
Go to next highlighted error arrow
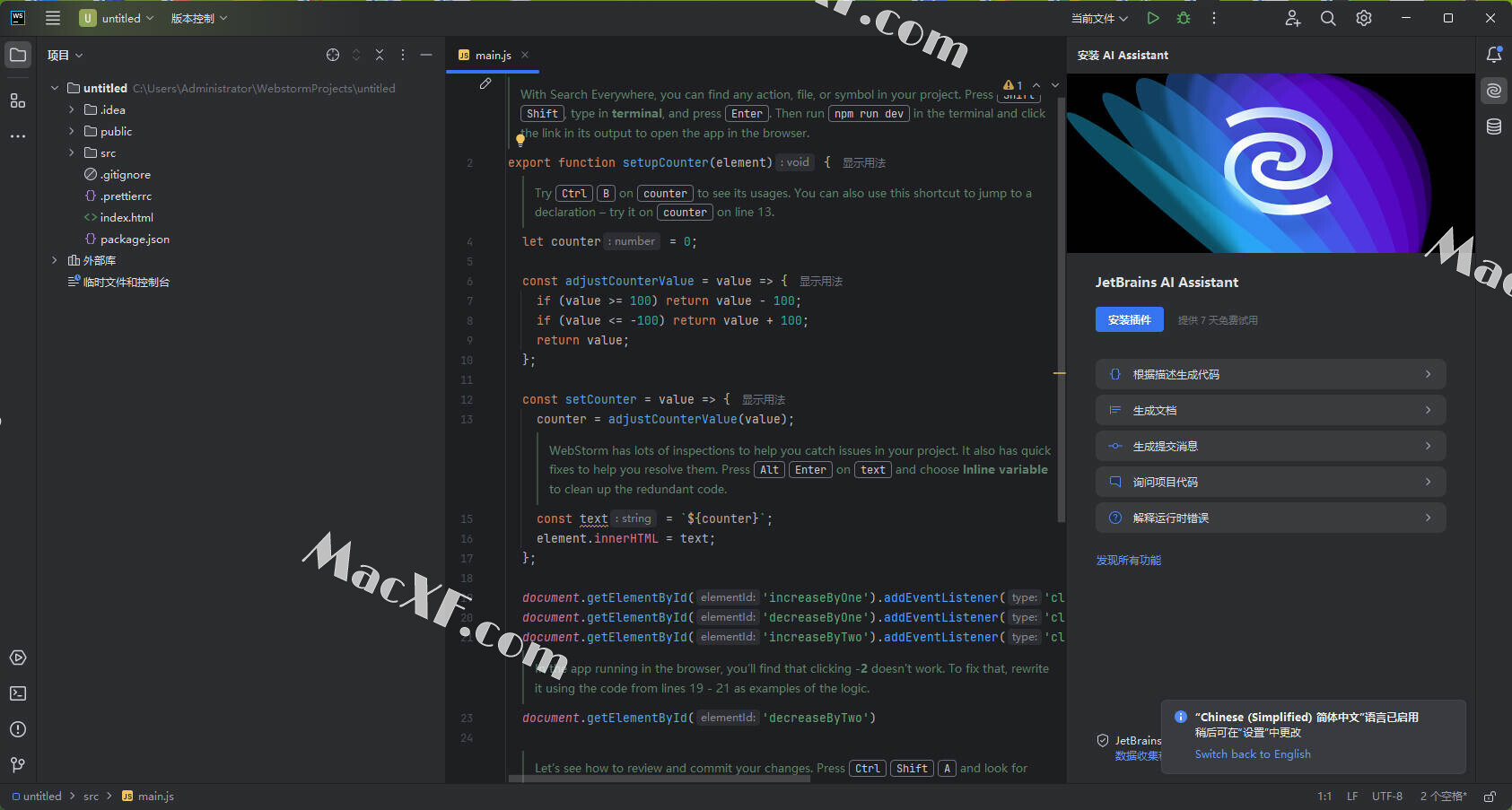[x=1055, y=85]
